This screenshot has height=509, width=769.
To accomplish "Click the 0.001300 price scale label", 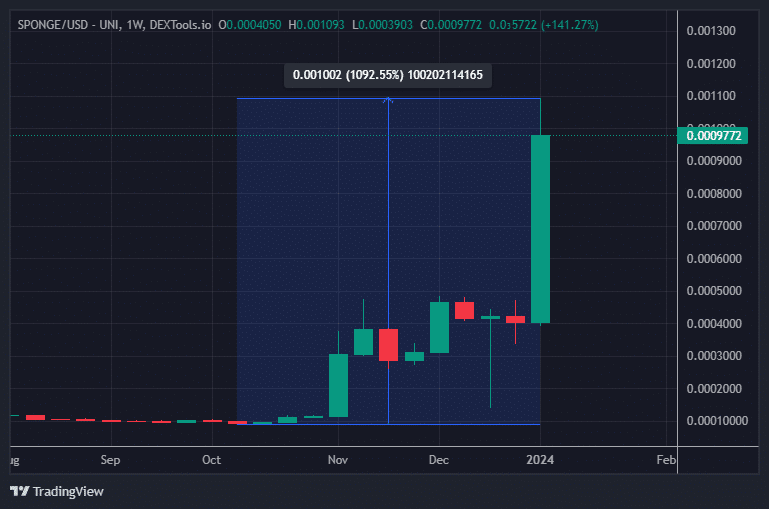I will [x=711, y=31].
